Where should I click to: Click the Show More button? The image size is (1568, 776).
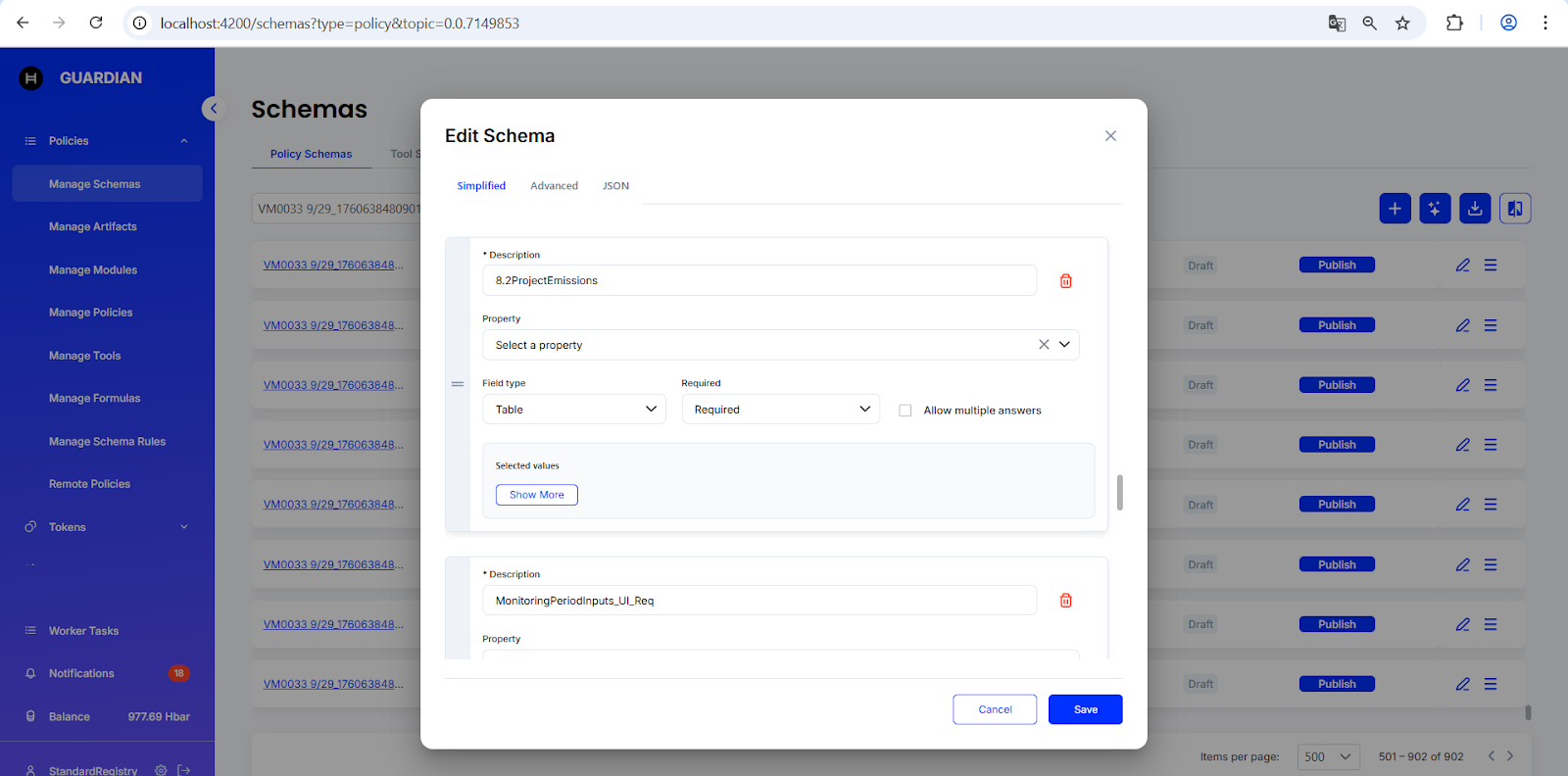click(536, 495)
